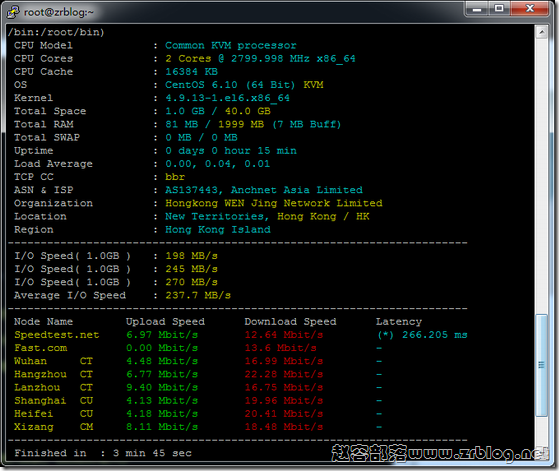Click the www.zrblog.net watermark link
Viewport: 559px width, 471px height.
point(478,454)
